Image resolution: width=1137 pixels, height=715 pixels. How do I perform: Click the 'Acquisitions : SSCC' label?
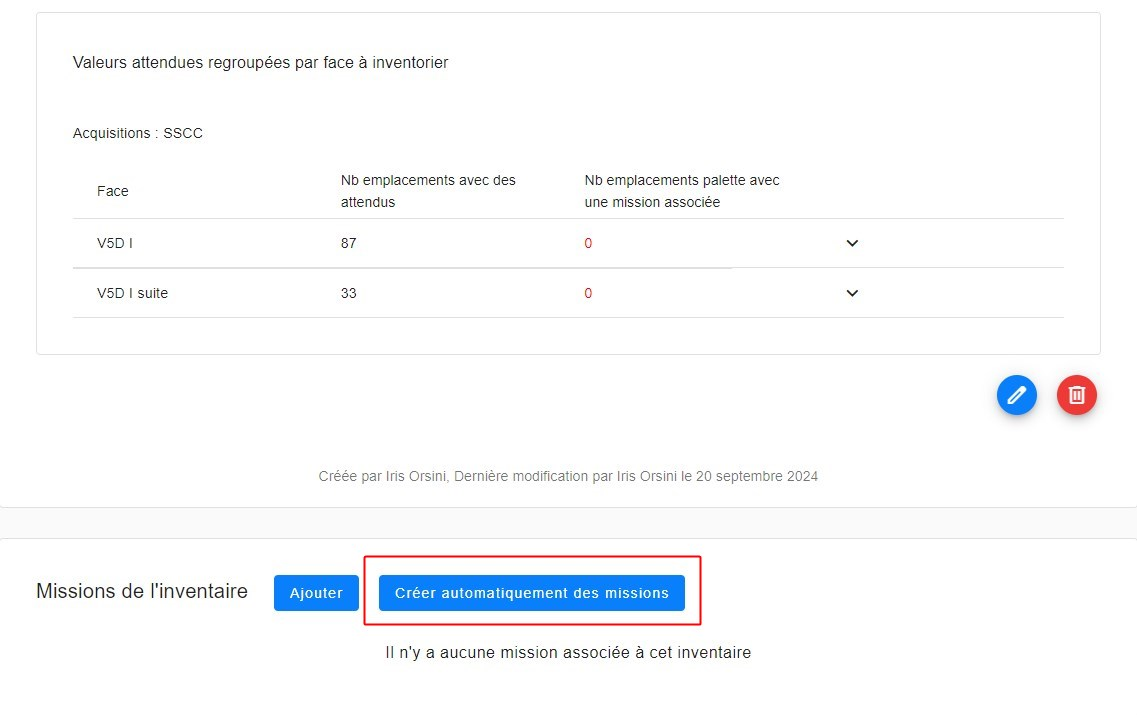click(138, 133)
